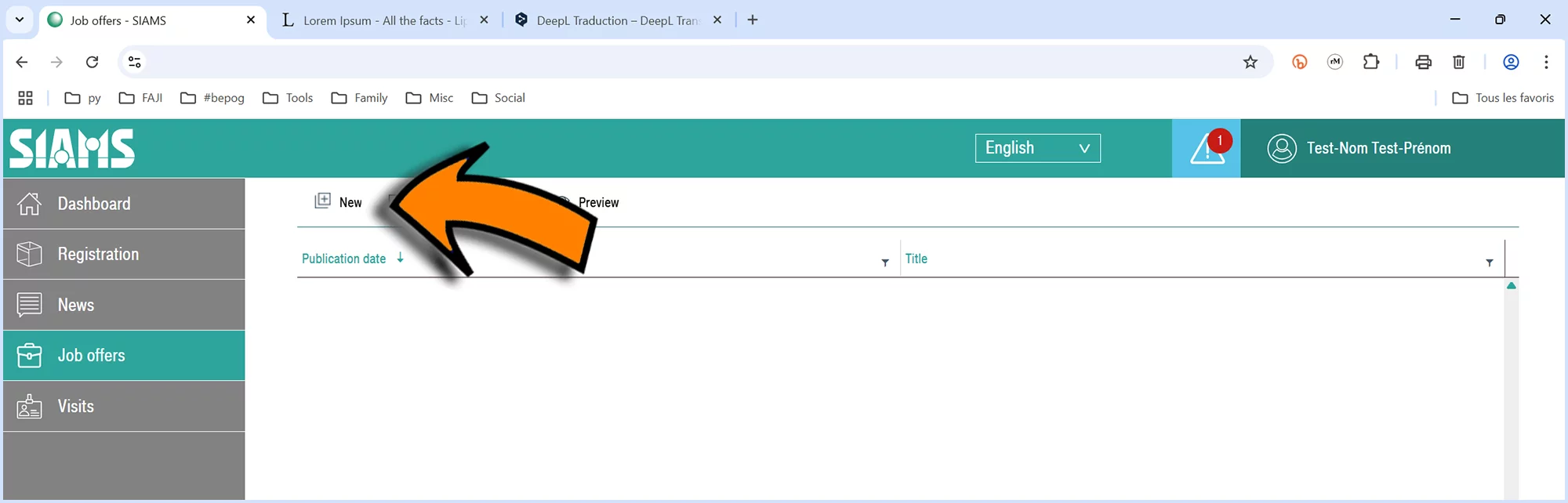1568x503 pixels.
Task: Reload the page
Action: pos(92,62)
